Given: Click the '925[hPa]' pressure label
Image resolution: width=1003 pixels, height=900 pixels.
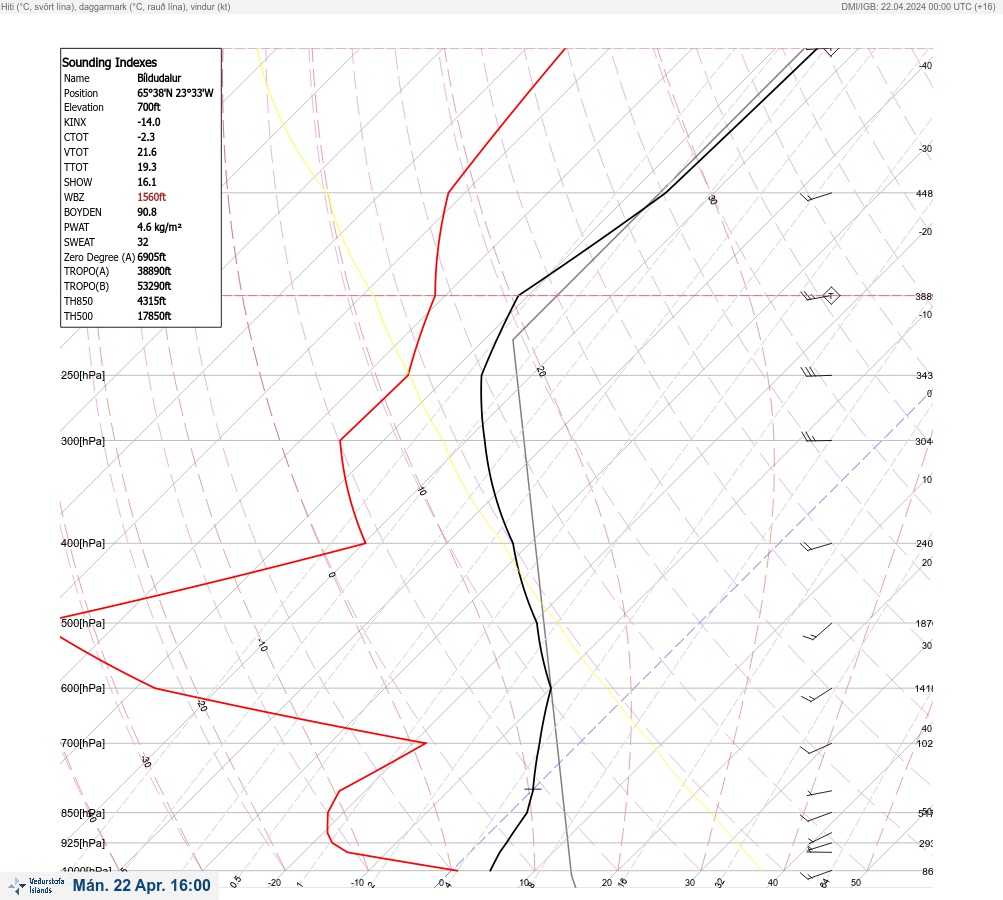Looking at the screenshot, I should pos(83,843).
